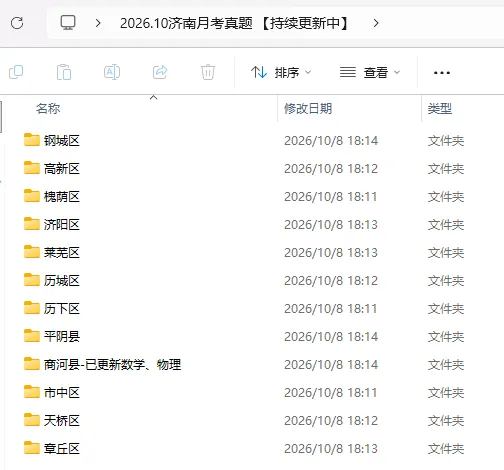Click 文件夹 type in 钢城区 row
The width and height of the screenshot is (504, 470).
(446, 141)
